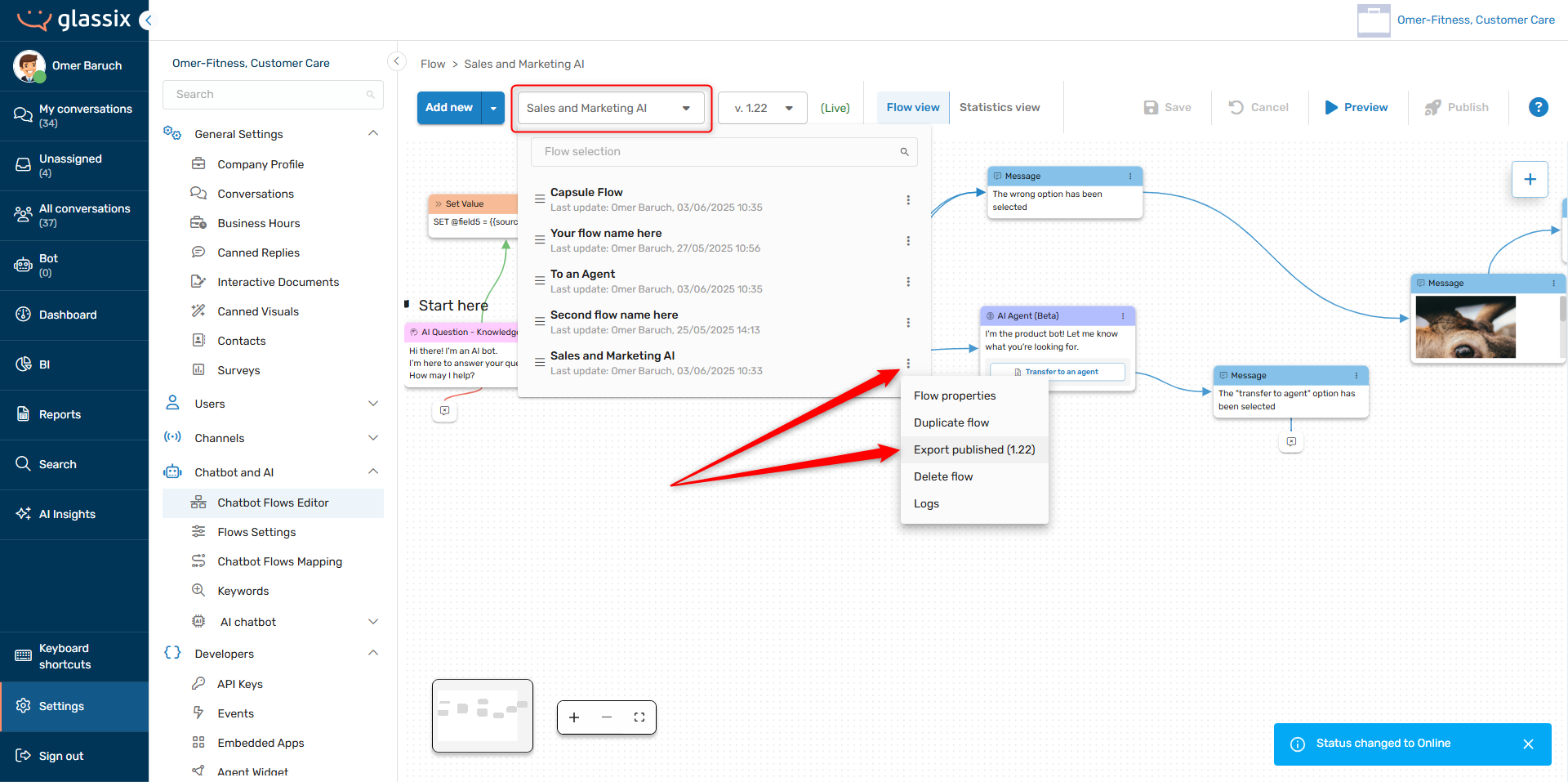Click the Cancel button
The image size is (1568, 782).
(x=1258, y=107)
